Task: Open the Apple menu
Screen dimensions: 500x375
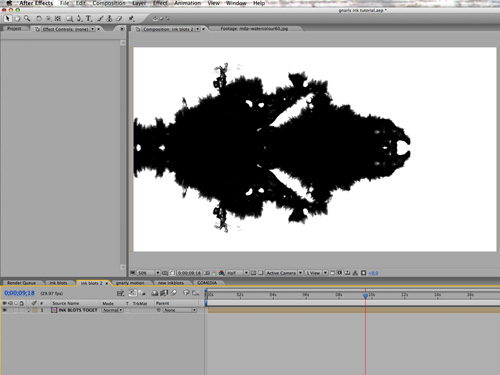Action: click(x=9, y=3)
